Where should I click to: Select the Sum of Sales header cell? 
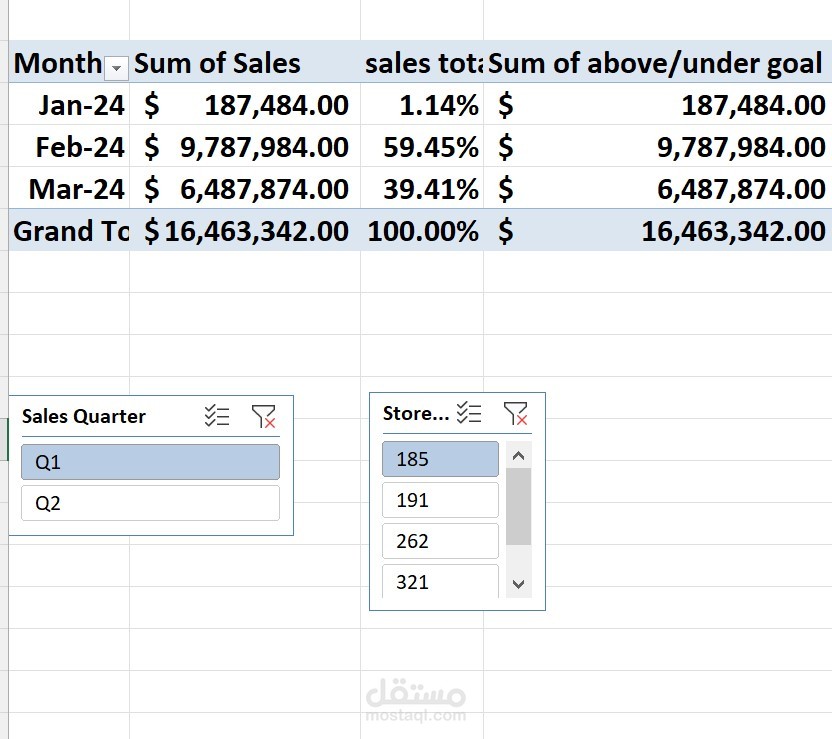pos(217,64)
